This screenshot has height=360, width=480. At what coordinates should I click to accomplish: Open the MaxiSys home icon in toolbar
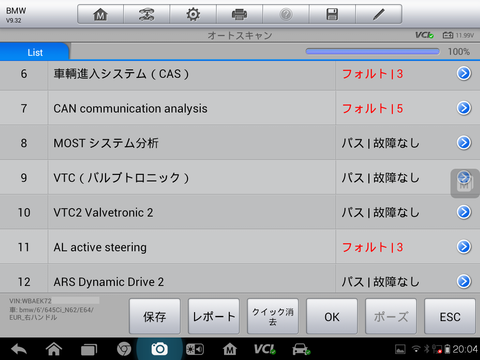(100, 14)
